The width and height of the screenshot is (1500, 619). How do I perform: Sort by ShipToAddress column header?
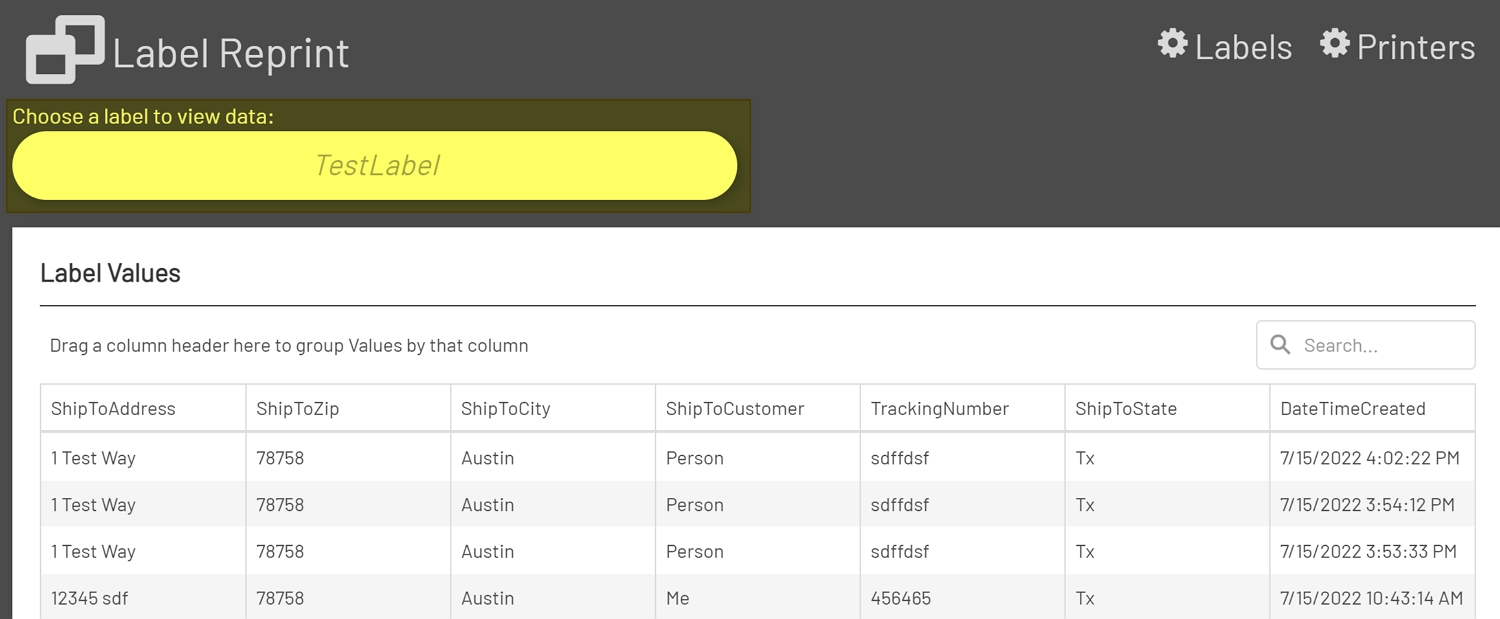pyautogui.click(x=113, y=408)
